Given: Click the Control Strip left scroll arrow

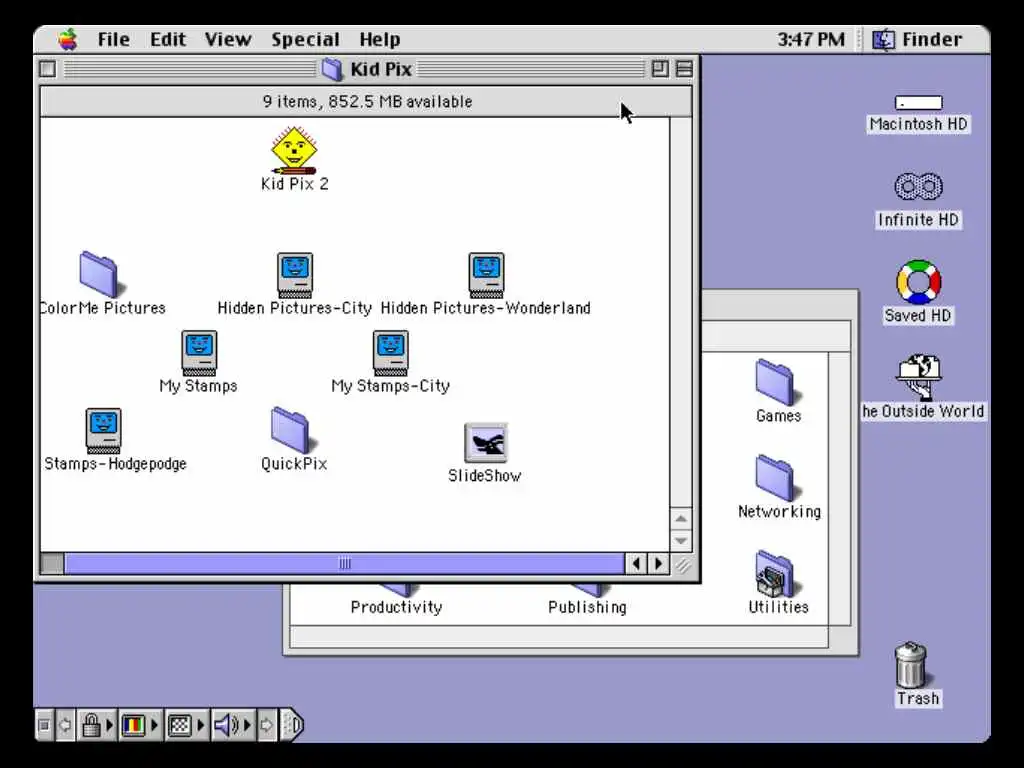Looking at the screenshot, I should click(65, 725).
